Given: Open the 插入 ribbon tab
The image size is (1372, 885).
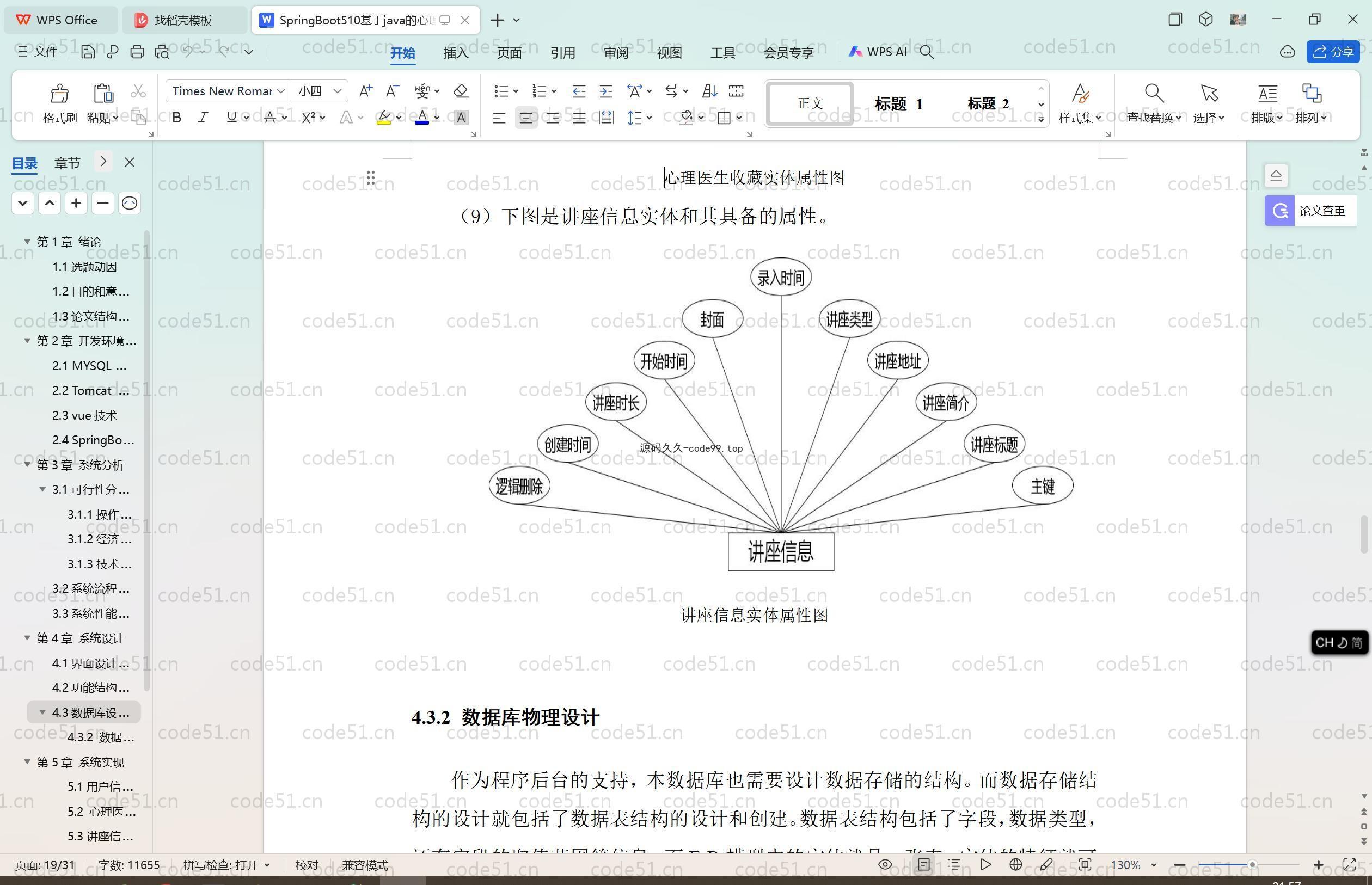Looking at the screenshot, I should coord(456,53).
